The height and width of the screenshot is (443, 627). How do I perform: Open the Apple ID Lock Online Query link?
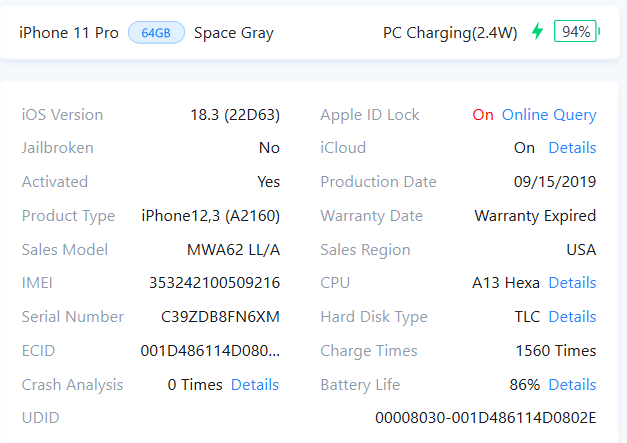(549, 115)
